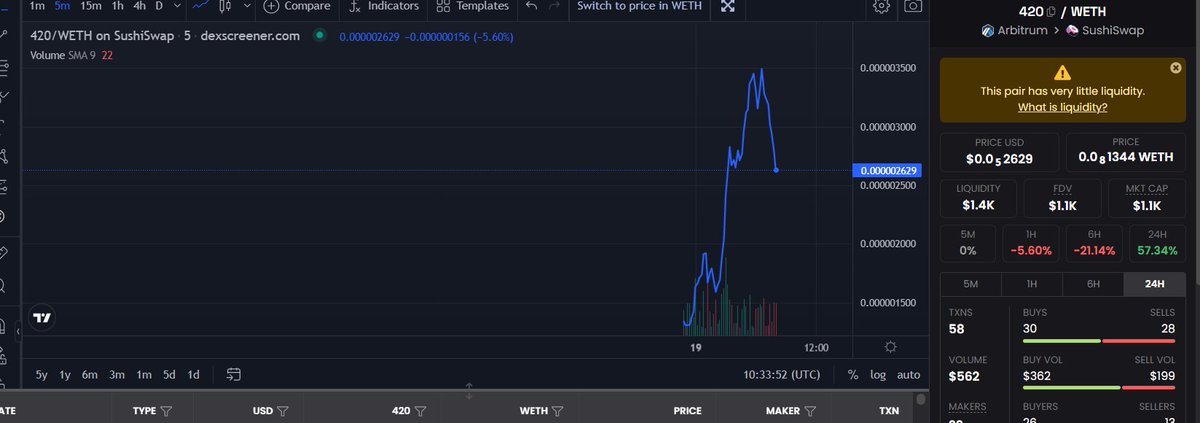Select the 6H -21.14% change box

(x=1095, y=244)
